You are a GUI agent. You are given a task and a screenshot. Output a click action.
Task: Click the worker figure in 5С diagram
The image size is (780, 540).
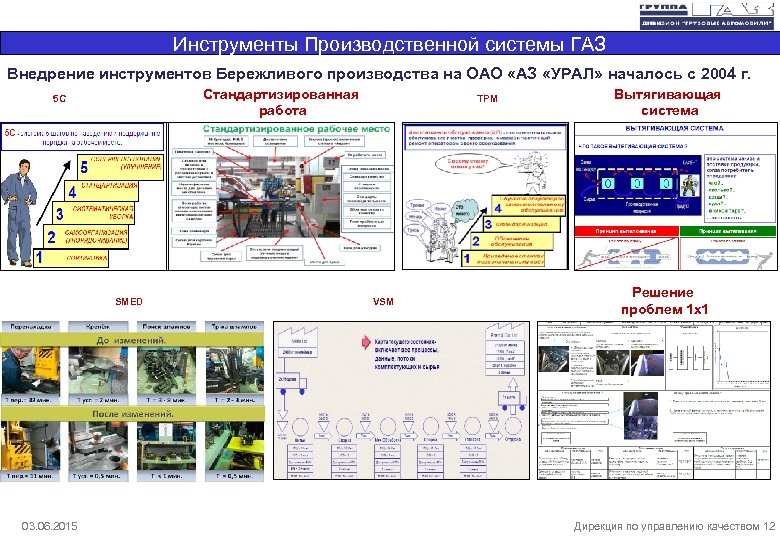18,213
